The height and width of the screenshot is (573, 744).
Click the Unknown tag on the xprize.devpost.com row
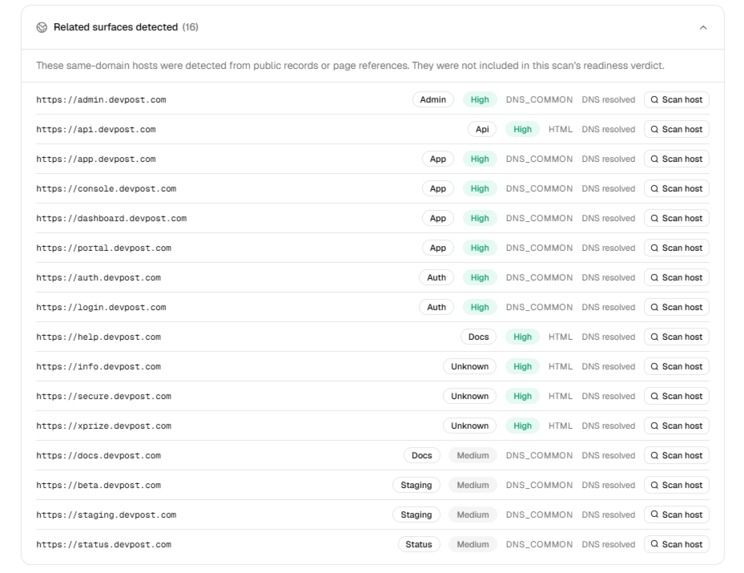[x=469, y=426]
